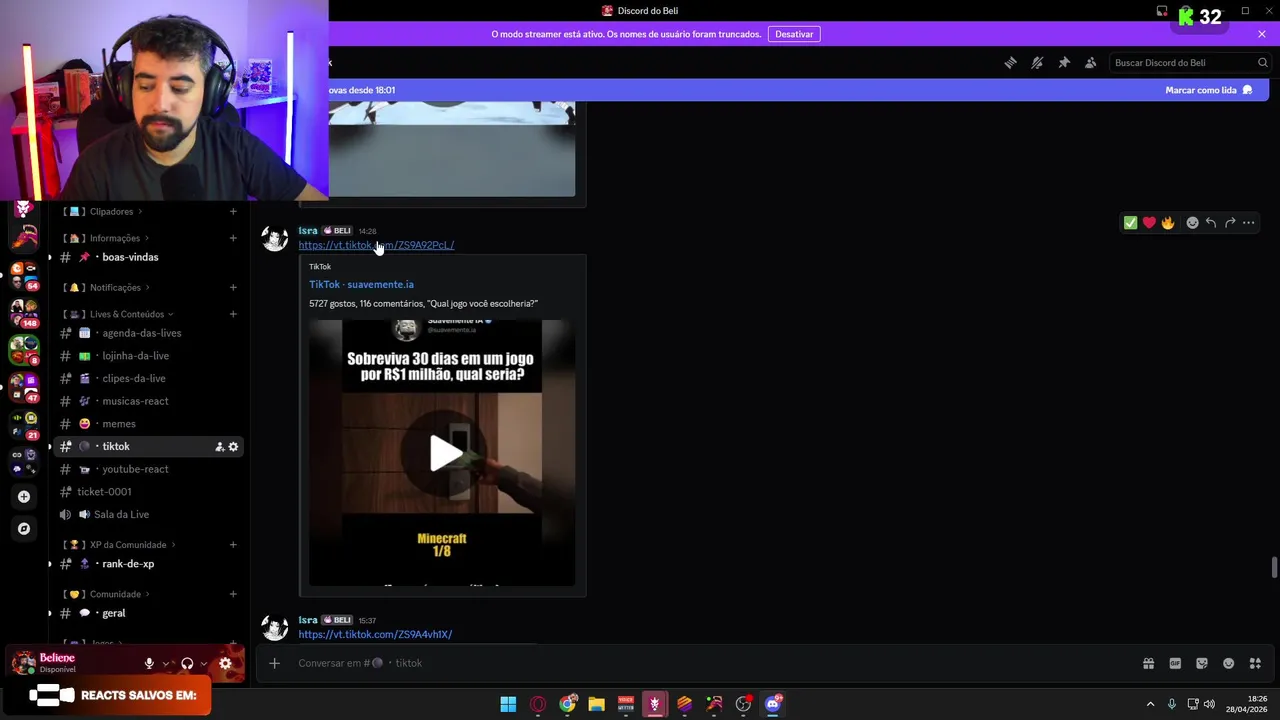The height and width of the screenshot is (720, 1280).
Task: Open Windows Start menu
Action: coord(508,704)
